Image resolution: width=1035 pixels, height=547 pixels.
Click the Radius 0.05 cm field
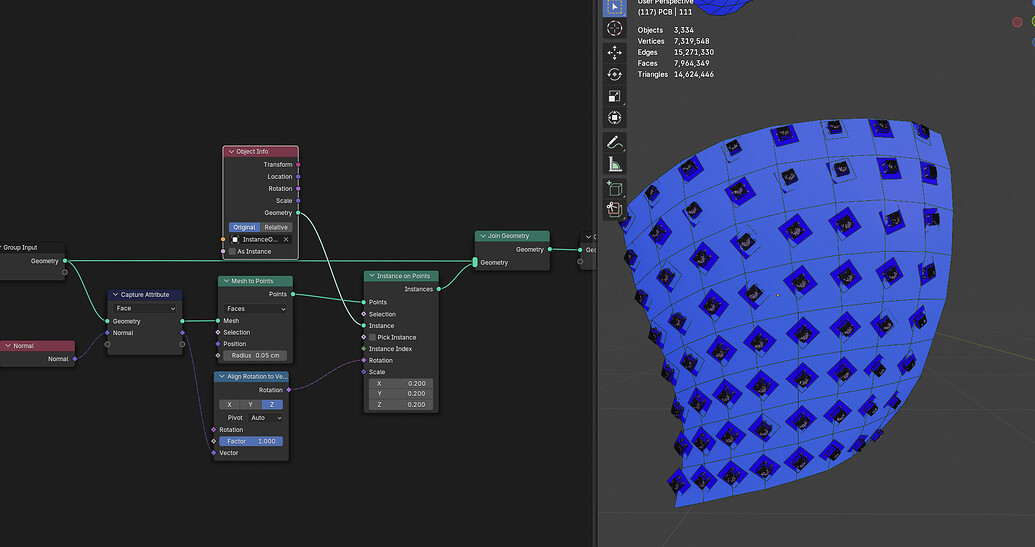255,355
